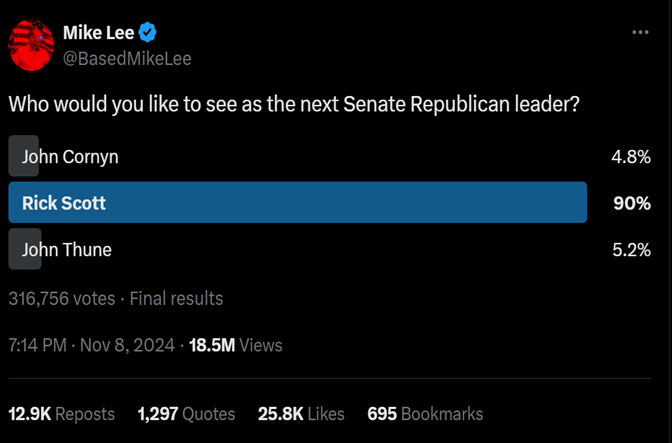
Task: Open the 7:14 PM Nov 8, 2024 timestamp
Action: [88, 345]
